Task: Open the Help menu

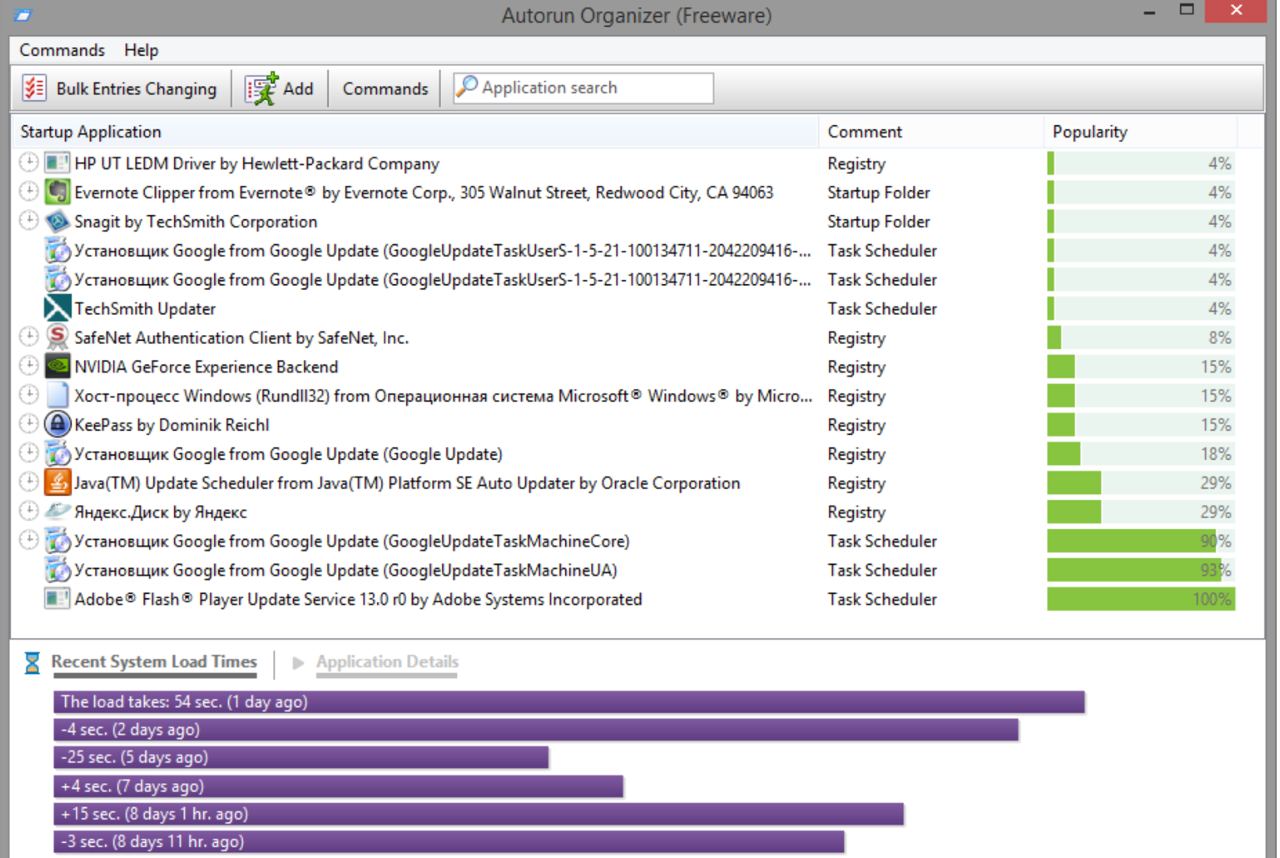Action: coord(141,50)
